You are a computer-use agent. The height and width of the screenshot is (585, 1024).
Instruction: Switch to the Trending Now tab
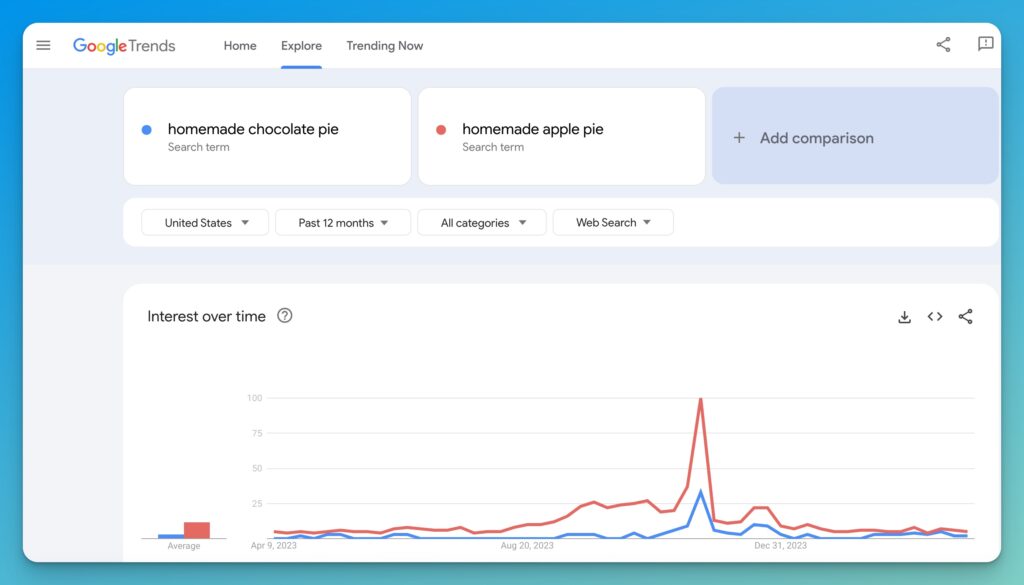coord(385,45)
